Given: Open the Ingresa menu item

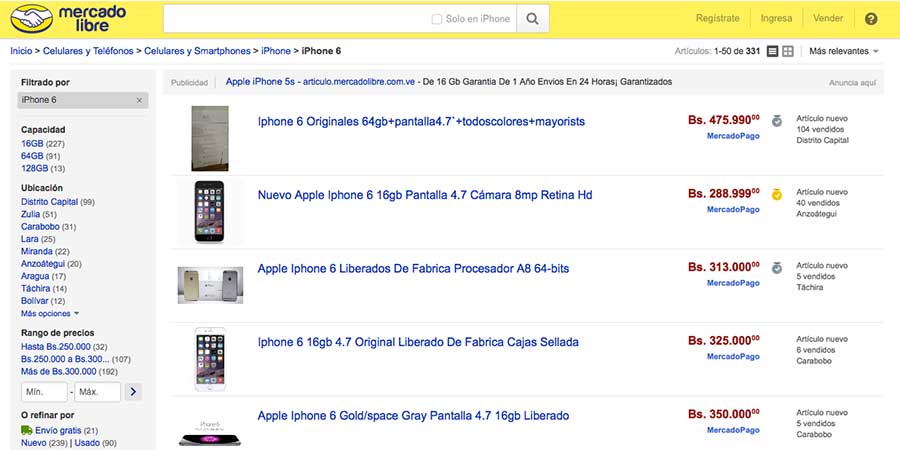Looking at the screenshot, I should point(776,18).
